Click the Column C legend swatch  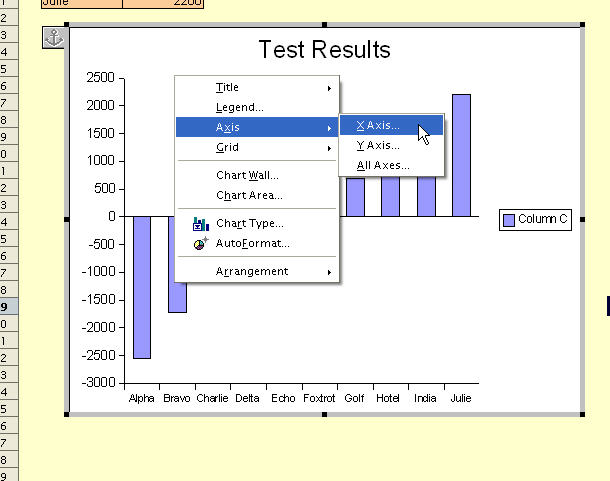click(x=509, y=220)
